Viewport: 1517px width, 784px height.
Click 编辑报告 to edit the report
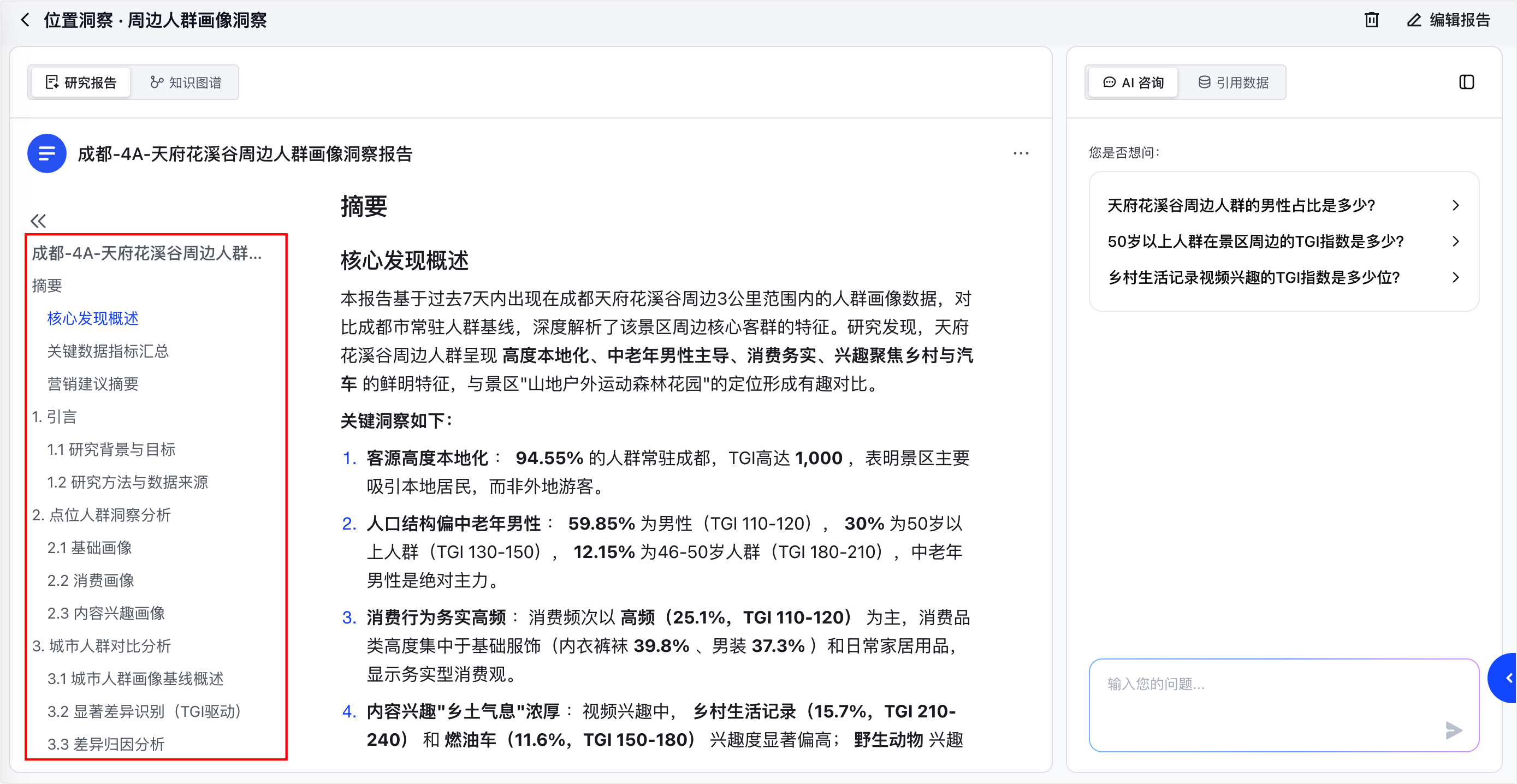[x=1449, y=20]
